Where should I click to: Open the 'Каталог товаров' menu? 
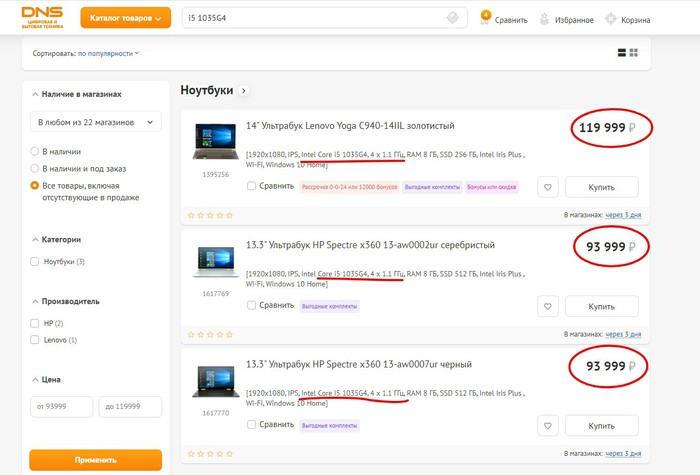click(122, 18)
